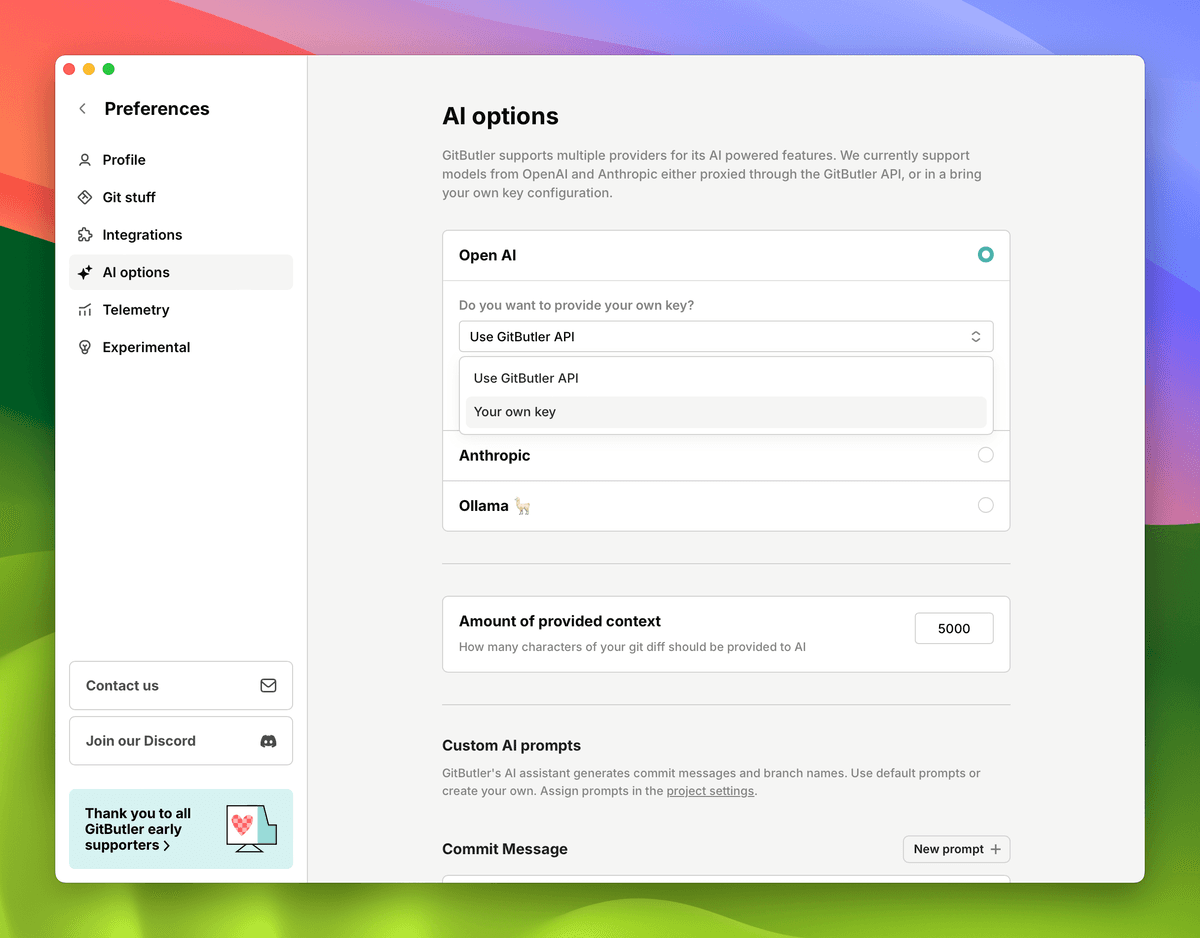
Task: Select Ollama as the AI provider
Action: click(986, 505)
